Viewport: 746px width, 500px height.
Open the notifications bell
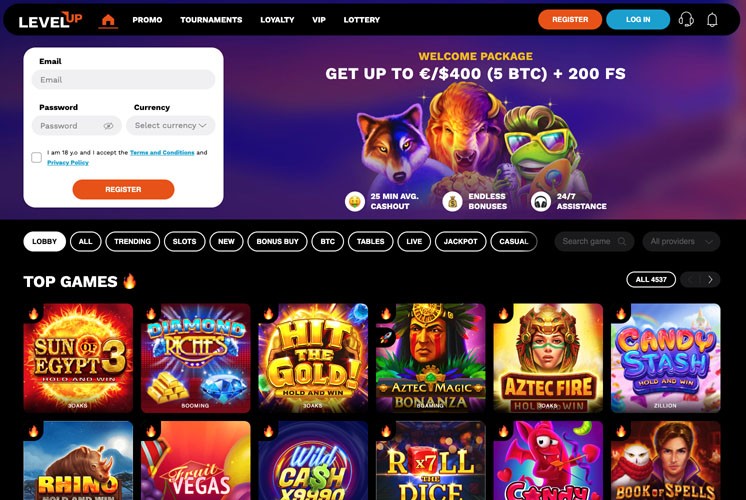(x=712, y=20)
